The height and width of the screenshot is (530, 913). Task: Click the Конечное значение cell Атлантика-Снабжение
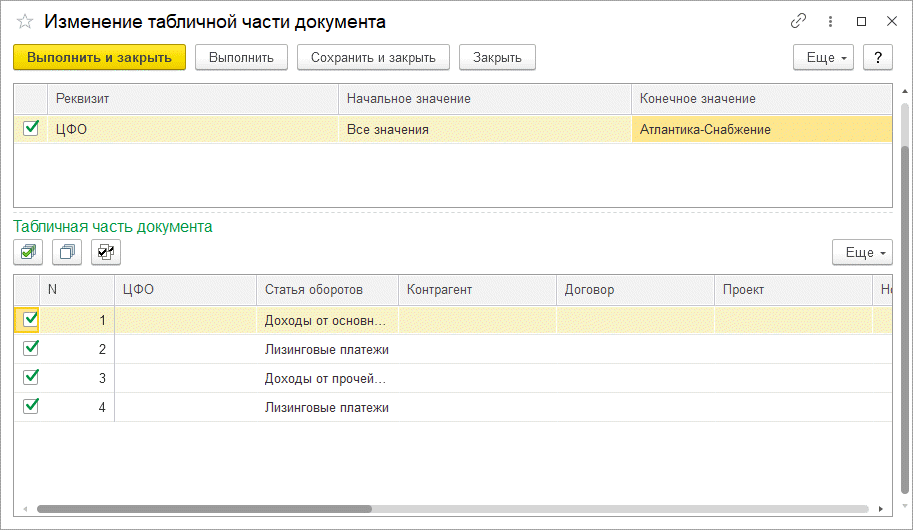tap(760, 129)
